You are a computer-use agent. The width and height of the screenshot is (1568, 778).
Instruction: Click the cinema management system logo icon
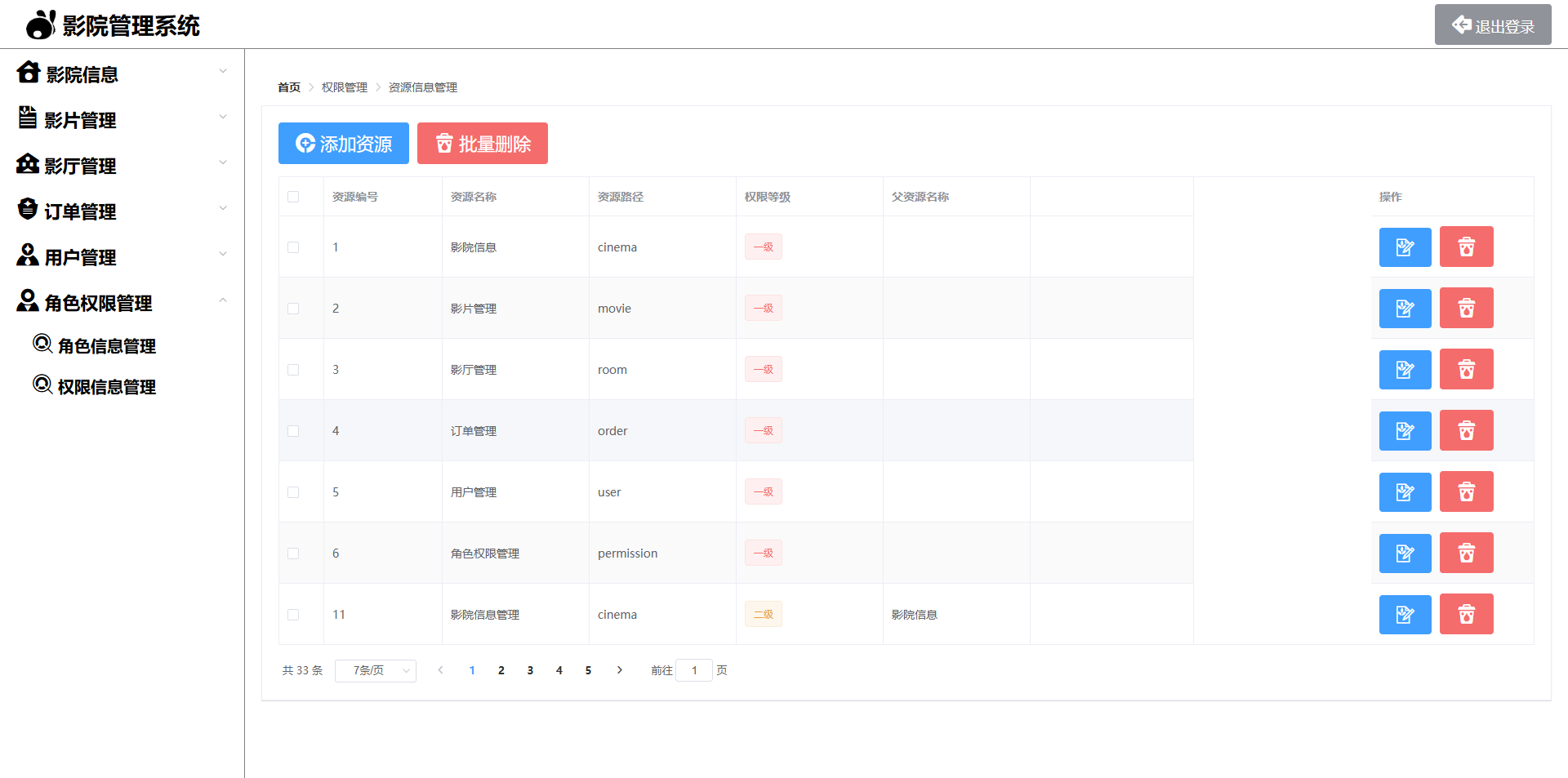[x=38, y=24]
